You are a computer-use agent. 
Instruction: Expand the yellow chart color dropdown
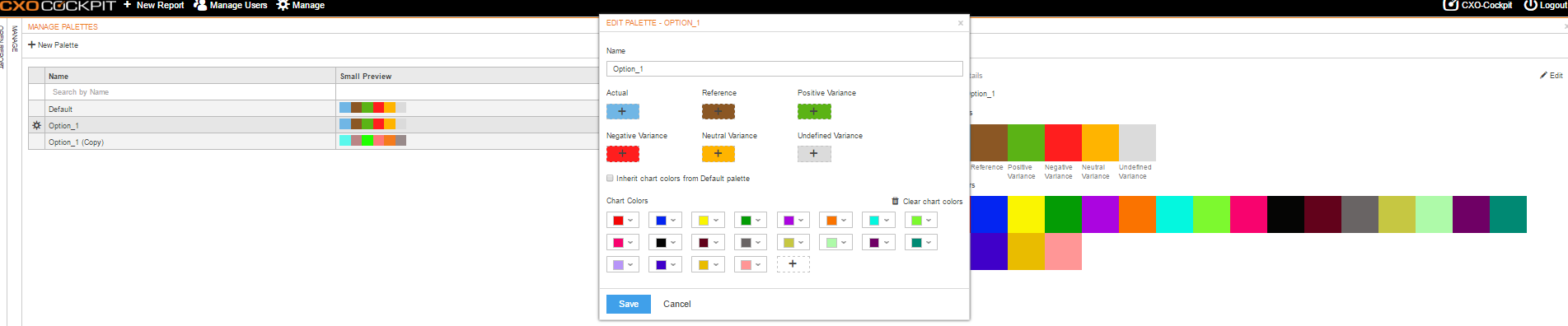(708, 221)
